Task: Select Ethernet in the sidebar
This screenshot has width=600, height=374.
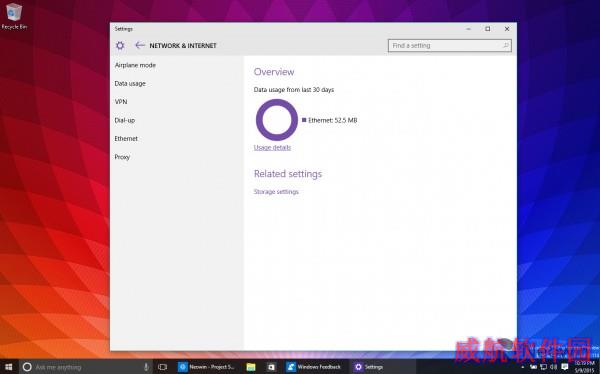Action: click(126, 139)
